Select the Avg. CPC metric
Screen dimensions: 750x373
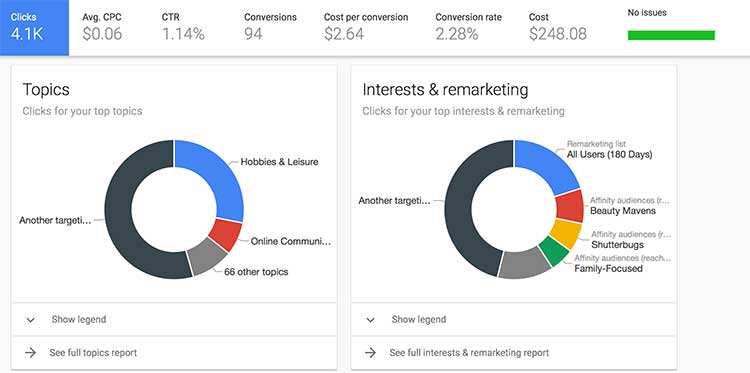(x=102, y=28)
